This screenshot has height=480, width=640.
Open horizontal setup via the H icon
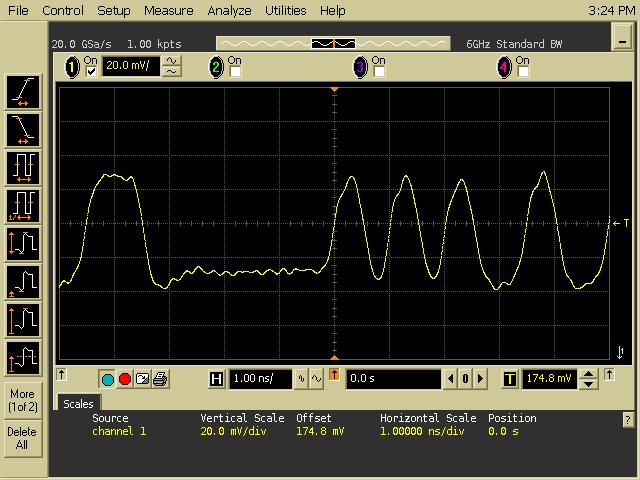click(216, 379)
